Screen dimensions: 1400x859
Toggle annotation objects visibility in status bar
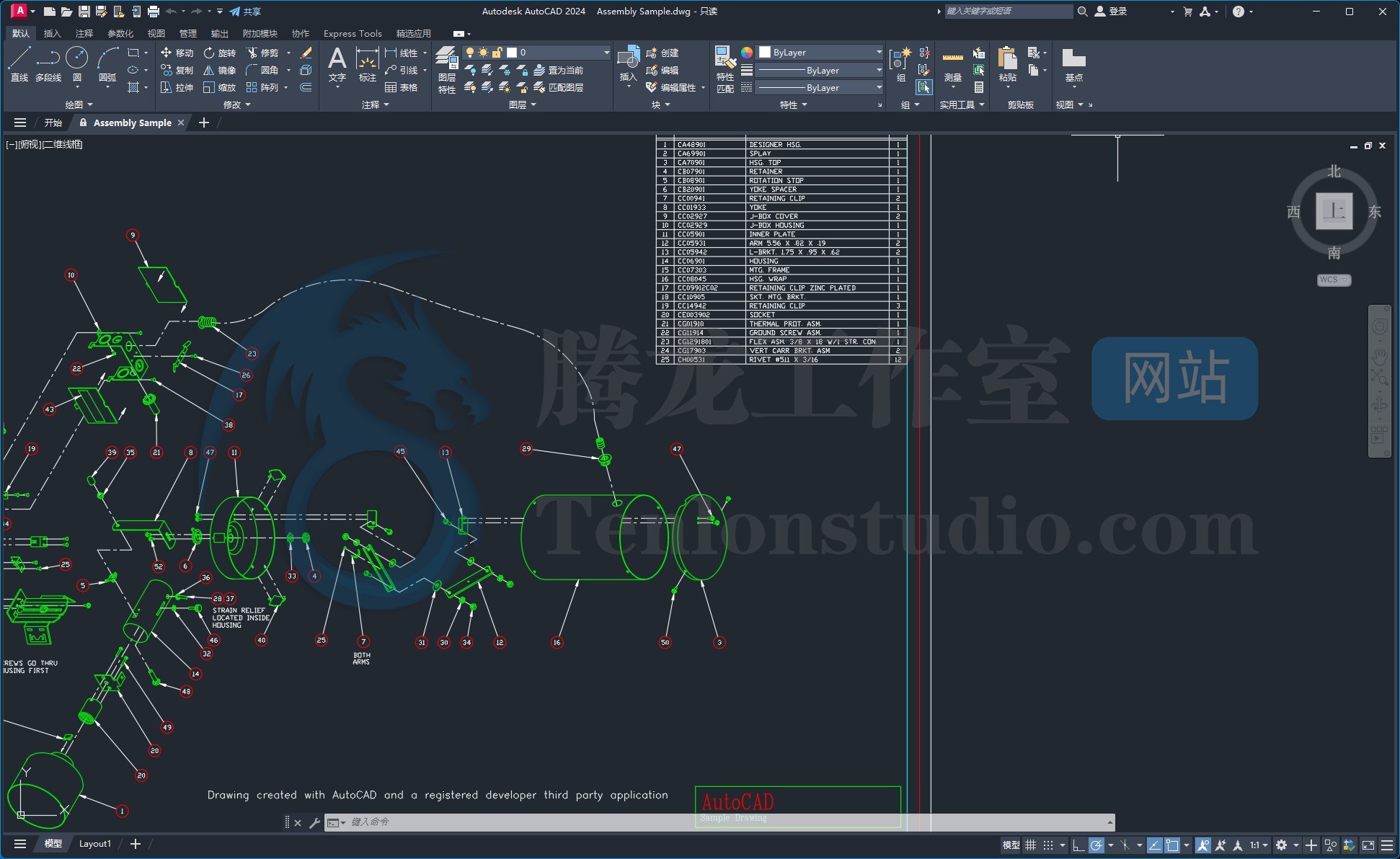[1202, 845]
